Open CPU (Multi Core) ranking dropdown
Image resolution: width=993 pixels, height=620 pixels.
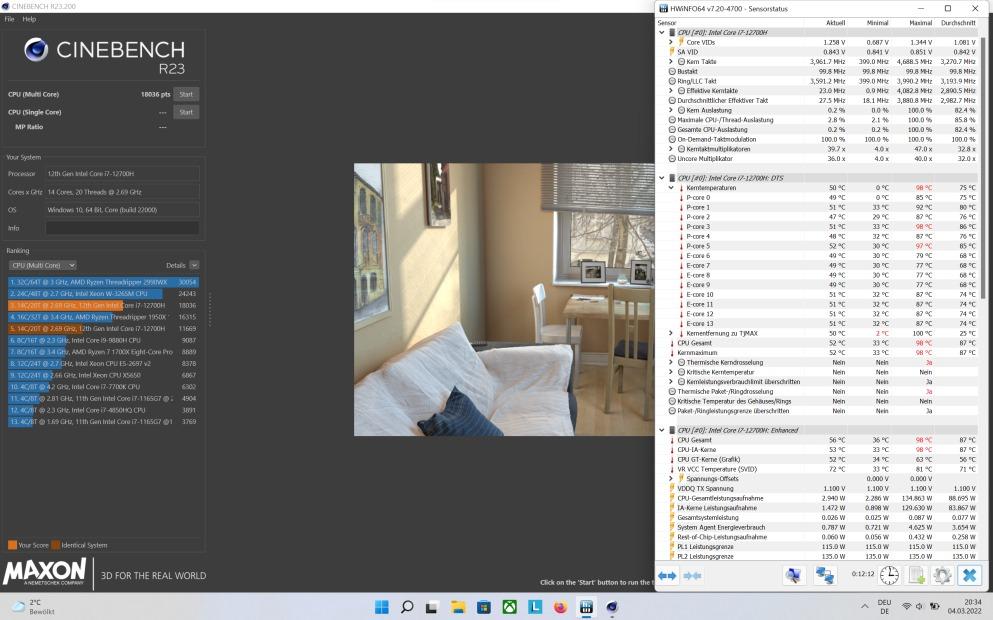(42, 265)
